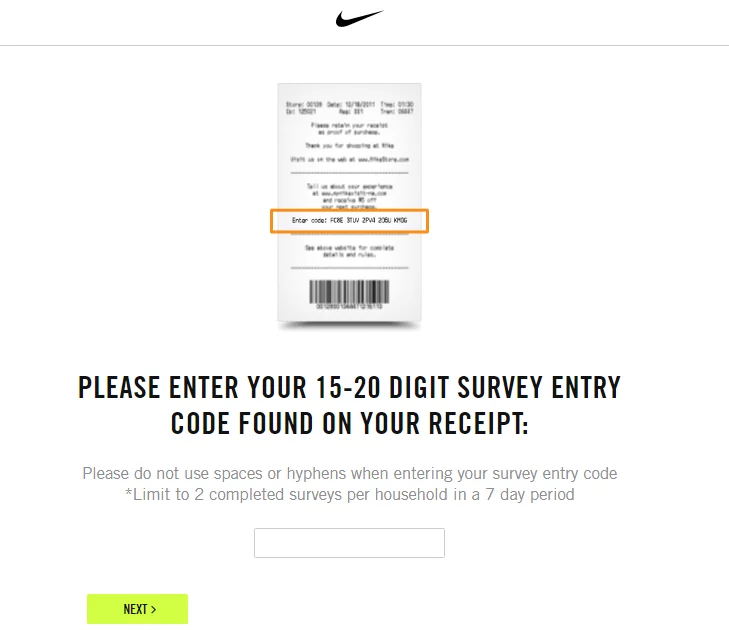Click "Tell us about your experience" receipt text

tap(349, 186)
